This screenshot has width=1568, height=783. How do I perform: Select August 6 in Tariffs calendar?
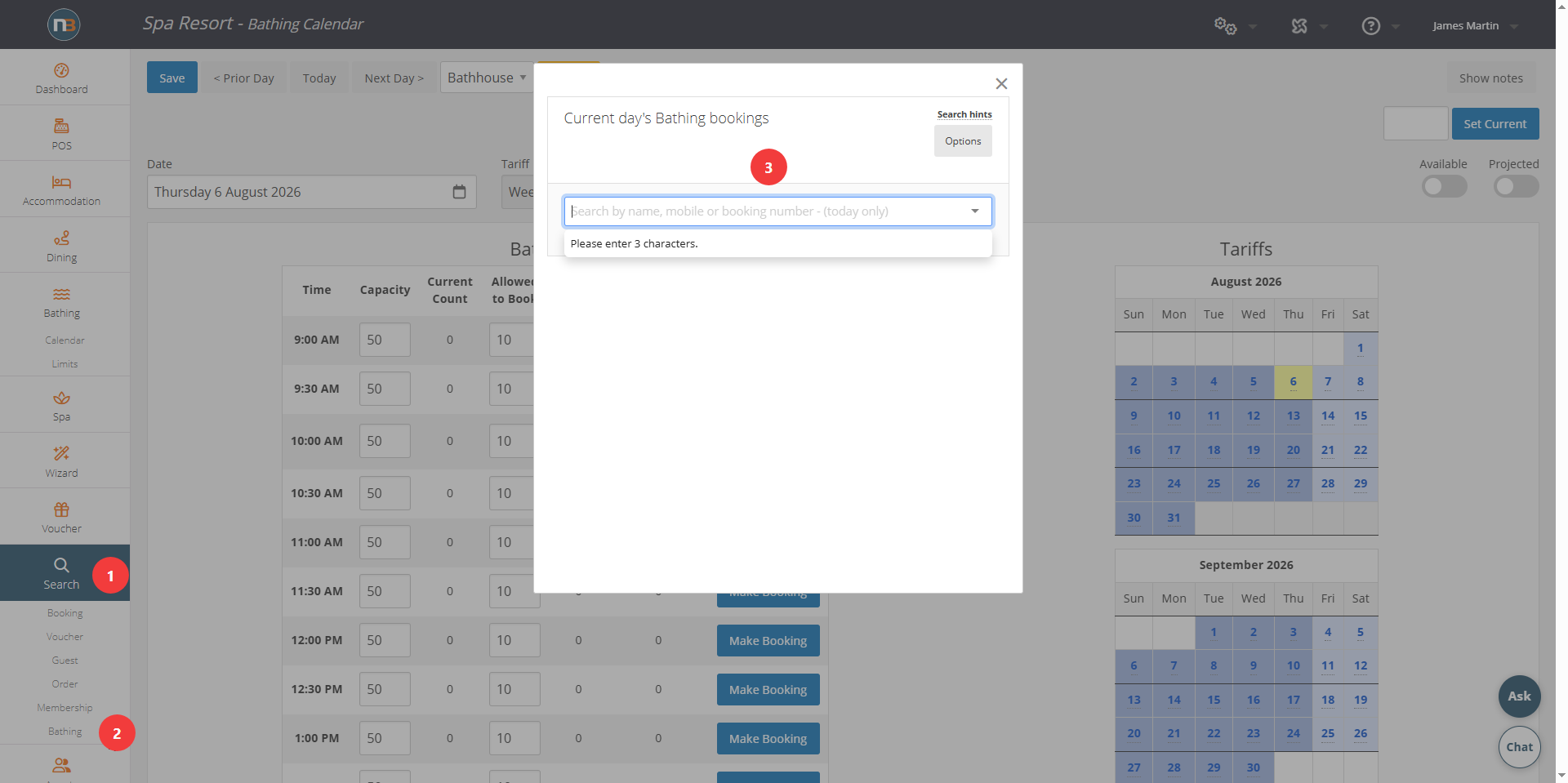[1294, 382]
